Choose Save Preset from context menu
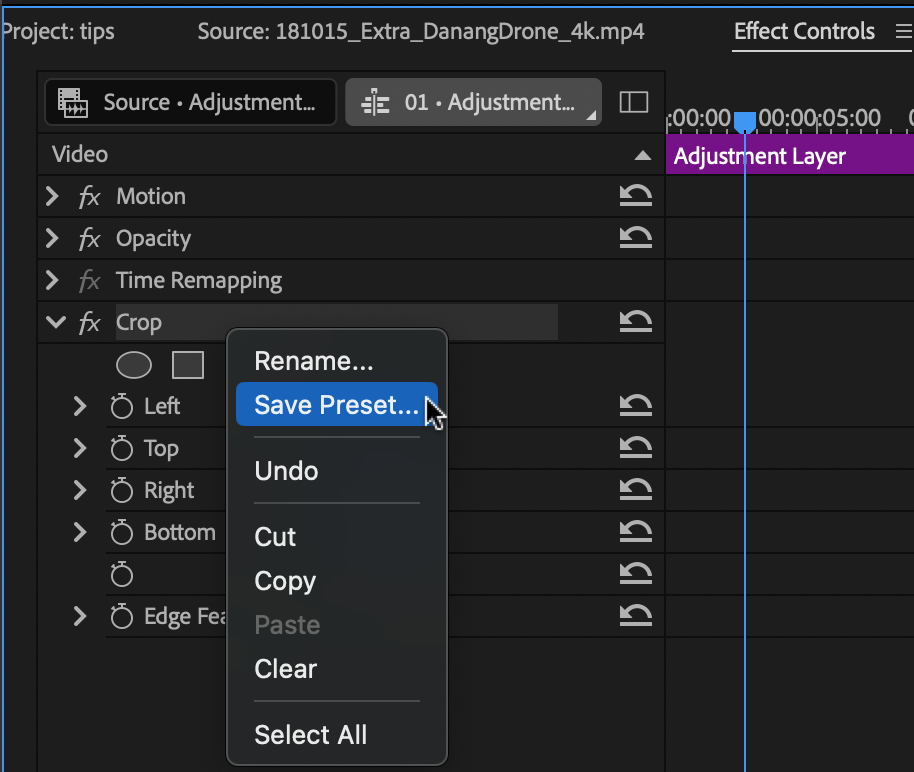Image resolution: width=914 pixels, height=772 pixels. click(336, 405)
